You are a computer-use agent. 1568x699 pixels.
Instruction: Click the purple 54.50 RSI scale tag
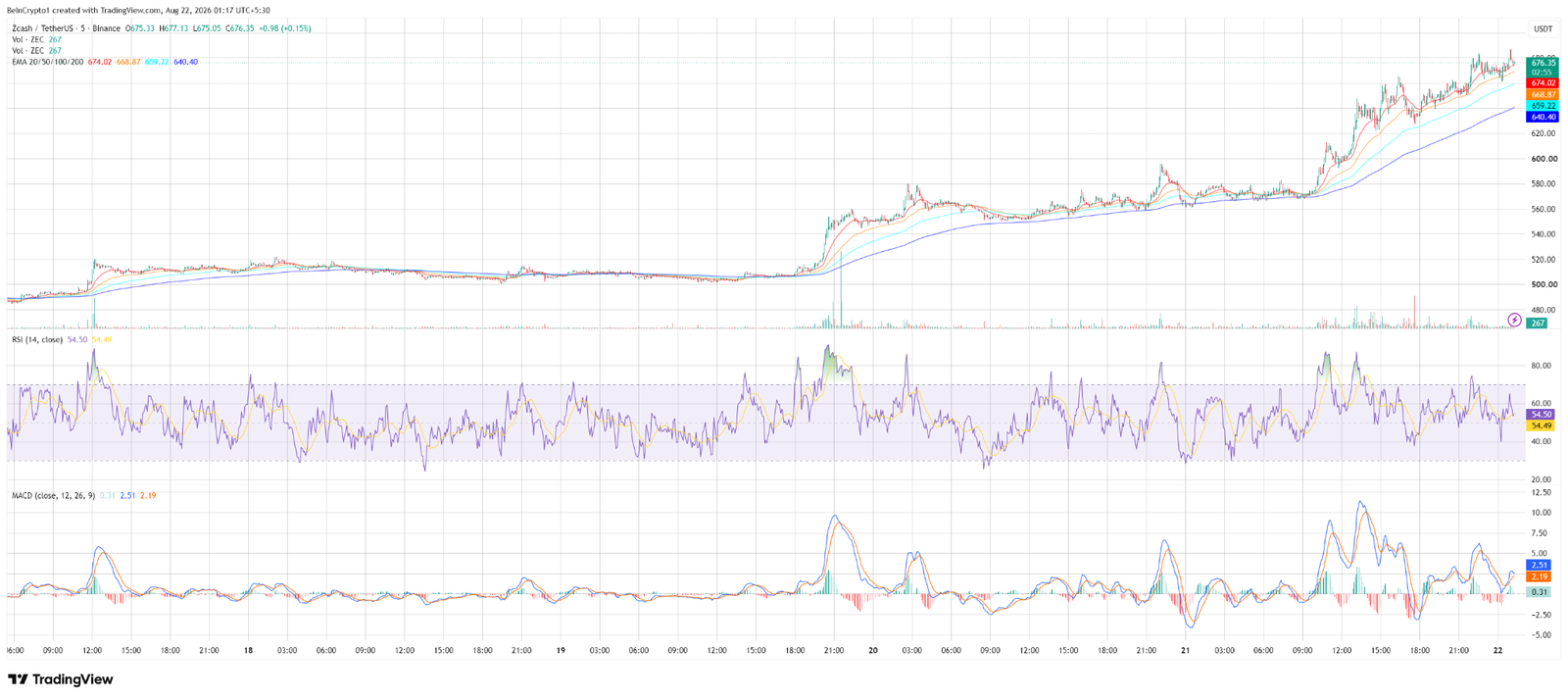coord(1541,415)
